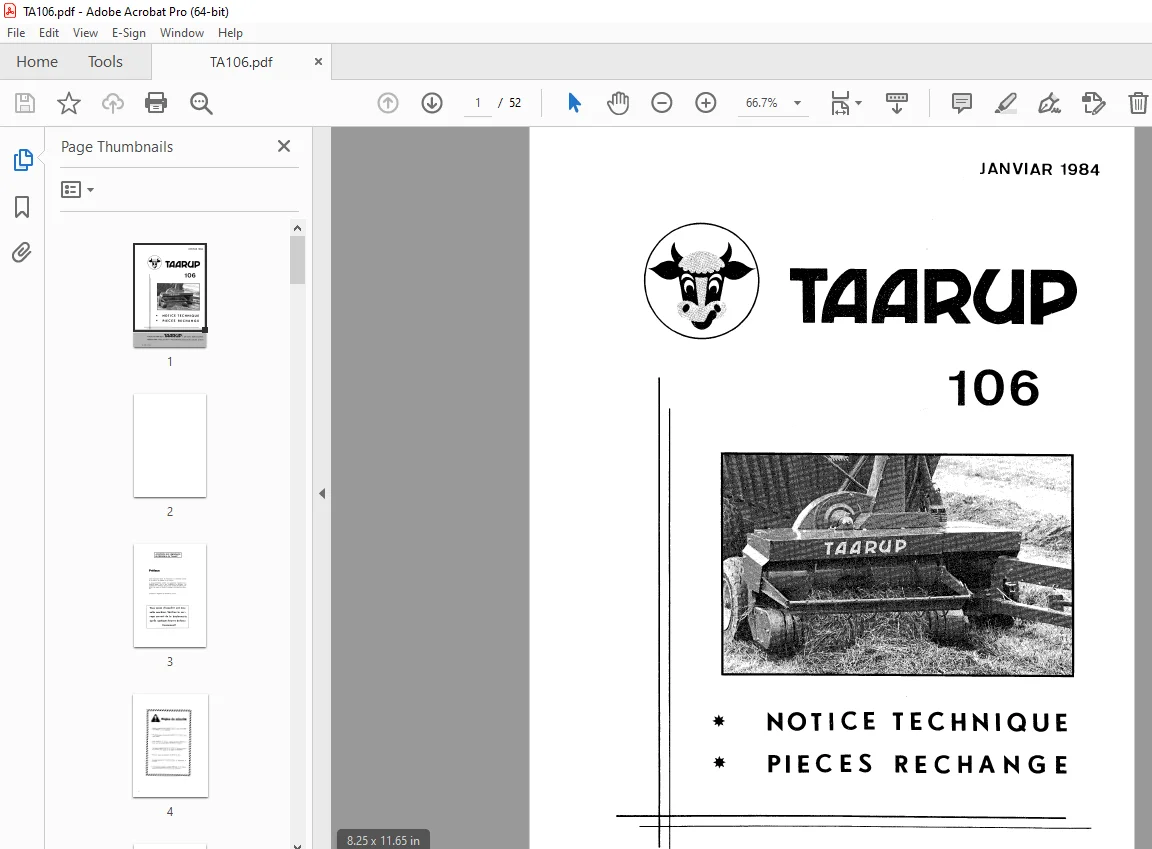Click the 8.25 x 11.65 in size label
The image size is (1152, 849).
point(384,840)
